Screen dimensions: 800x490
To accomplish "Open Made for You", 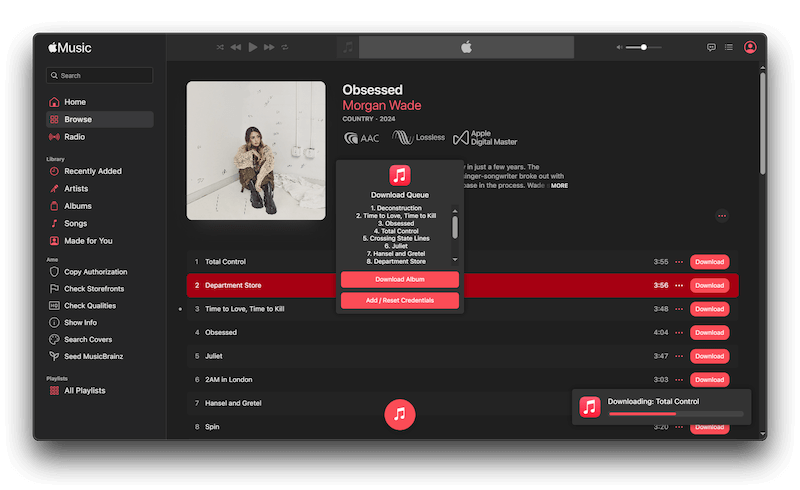I will coord(99,240).
